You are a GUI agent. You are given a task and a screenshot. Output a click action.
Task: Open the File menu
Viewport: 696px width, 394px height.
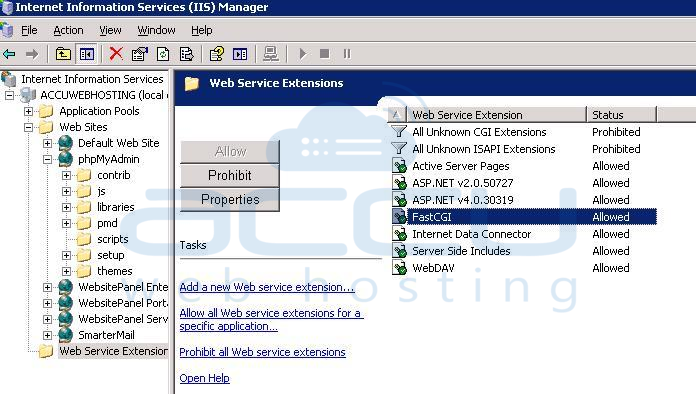[29, 30]
